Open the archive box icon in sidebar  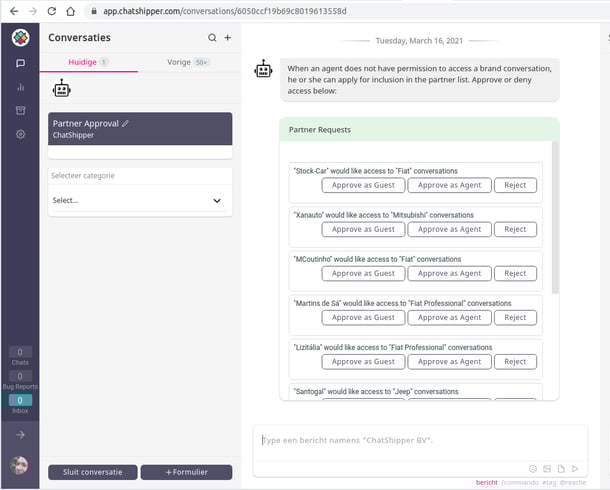(x=21, y=110)
